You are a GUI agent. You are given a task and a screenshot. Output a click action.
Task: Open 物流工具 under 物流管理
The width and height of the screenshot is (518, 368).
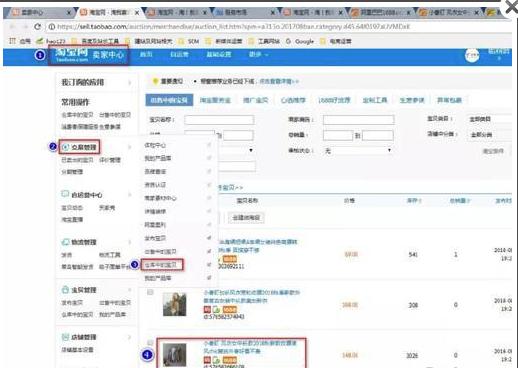pos(110,255)
